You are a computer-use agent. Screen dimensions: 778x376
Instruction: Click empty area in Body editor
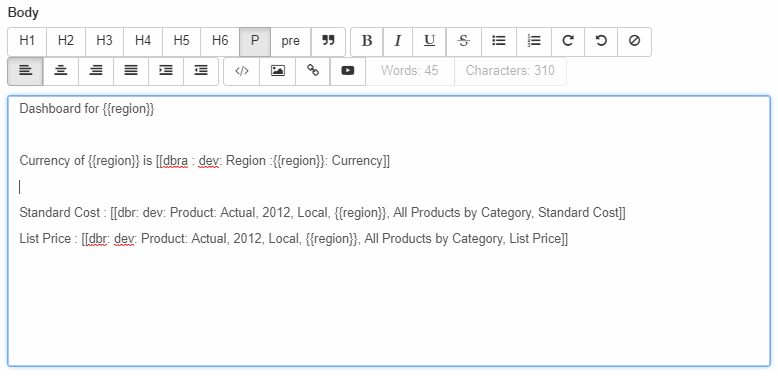389,308
